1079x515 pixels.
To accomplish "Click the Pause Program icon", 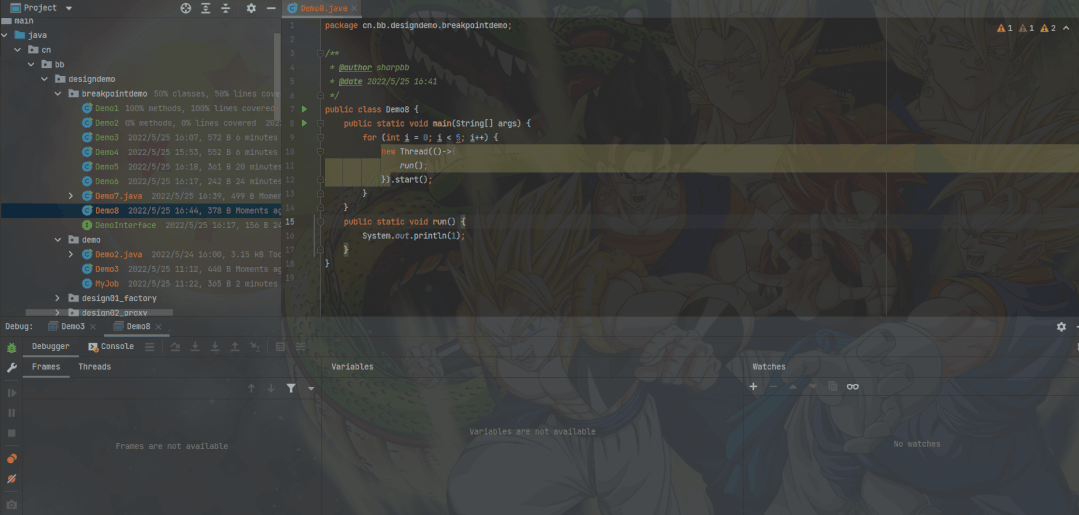I will 11,413.
